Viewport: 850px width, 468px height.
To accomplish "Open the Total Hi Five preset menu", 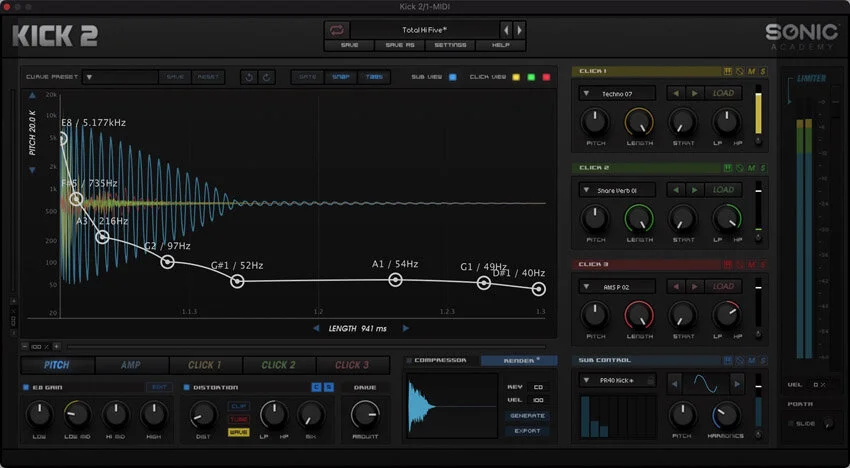I will click(x=424, y=30).
